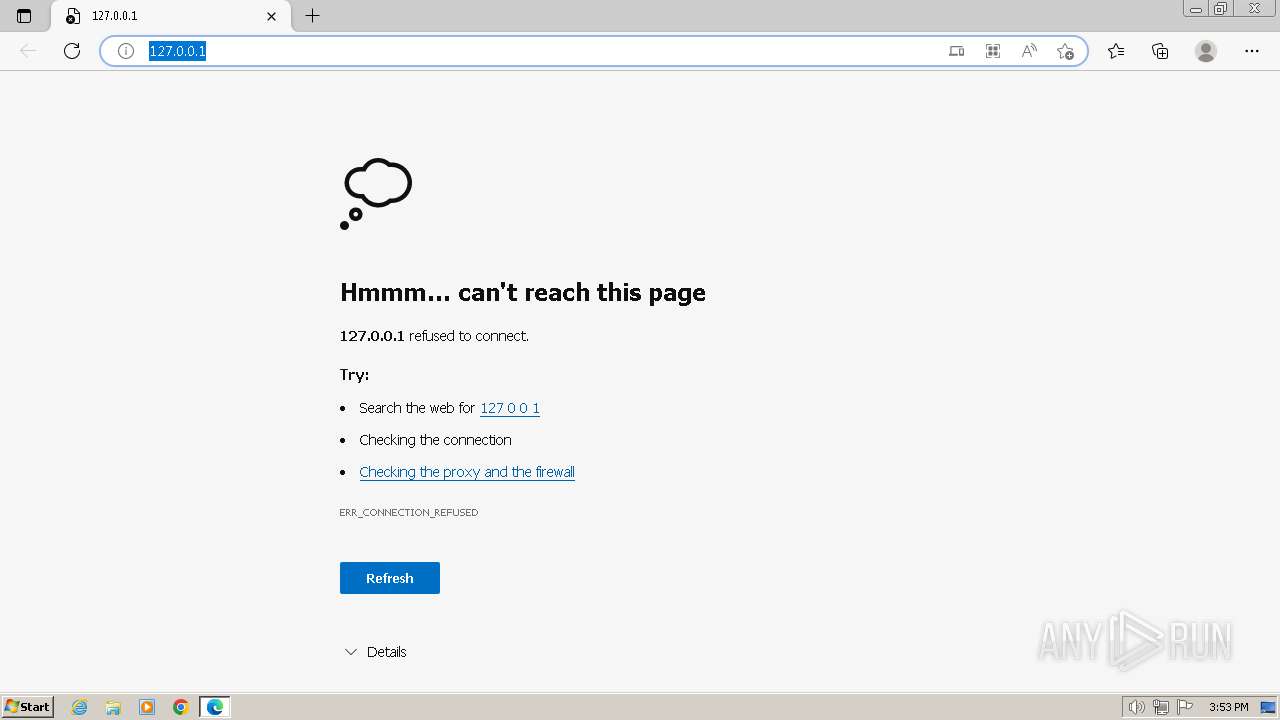Image resolution: width=1280 pixels, height=720 pixels.
Task: Open Checking the proxy and the firewall
Action: [x=467, y=472]
